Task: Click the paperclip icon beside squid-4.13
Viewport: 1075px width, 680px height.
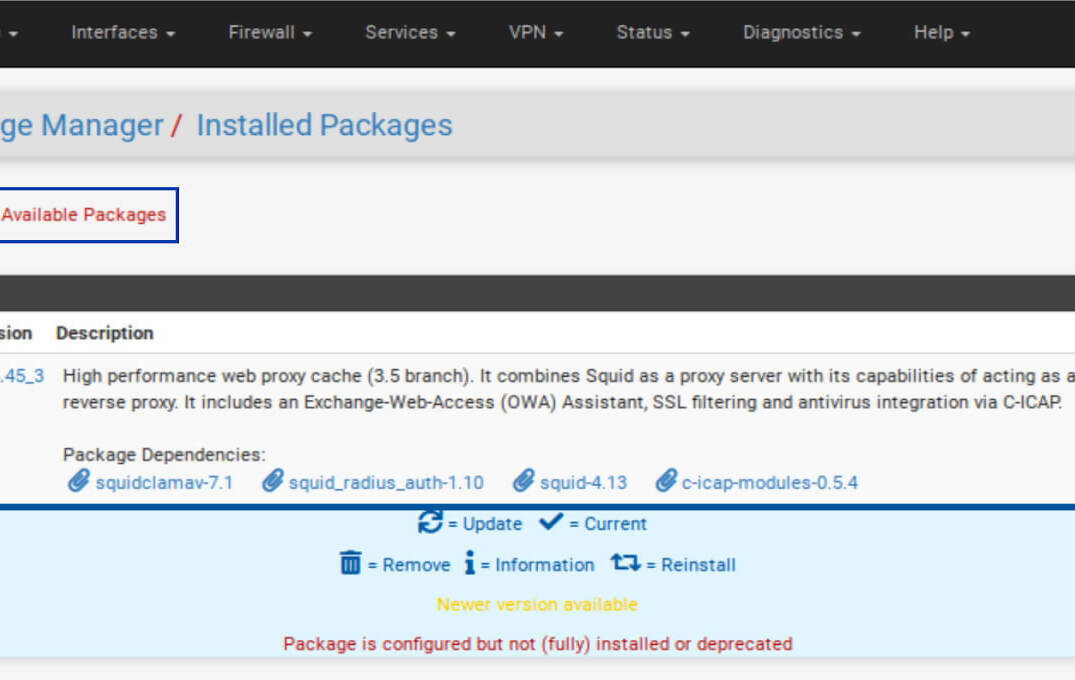Action: pos(524,481)
